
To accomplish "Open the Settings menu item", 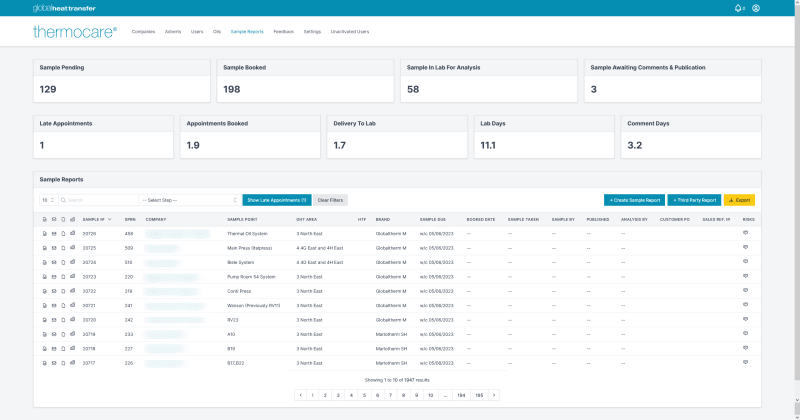I will [312, 32].
